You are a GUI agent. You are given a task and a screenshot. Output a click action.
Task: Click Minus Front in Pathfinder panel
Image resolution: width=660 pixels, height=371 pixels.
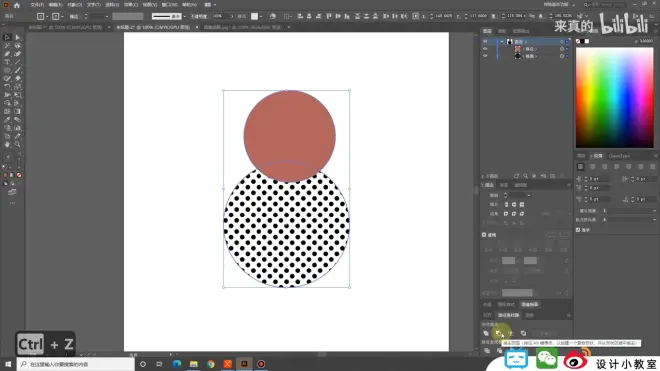coord(499,333)
